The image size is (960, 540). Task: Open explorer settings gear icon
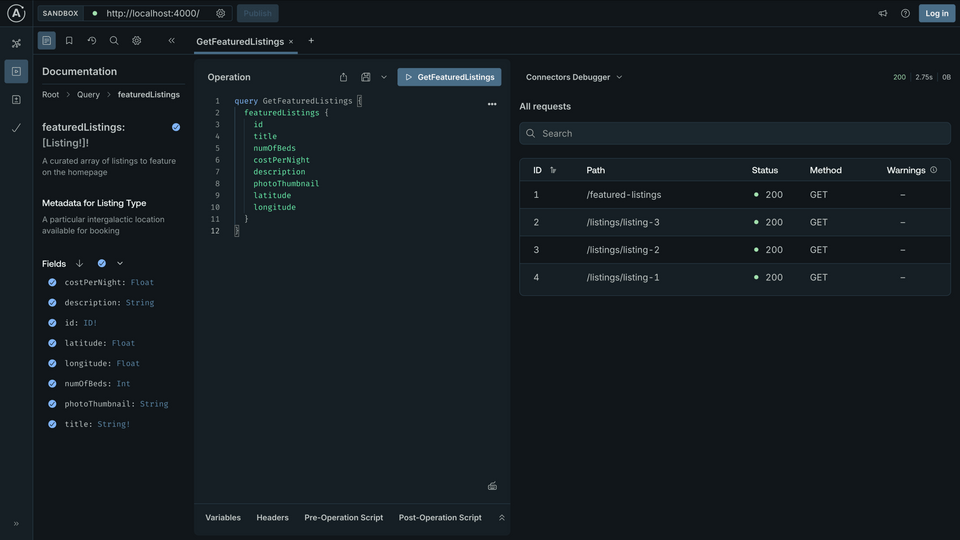click(x=137, y=41)
